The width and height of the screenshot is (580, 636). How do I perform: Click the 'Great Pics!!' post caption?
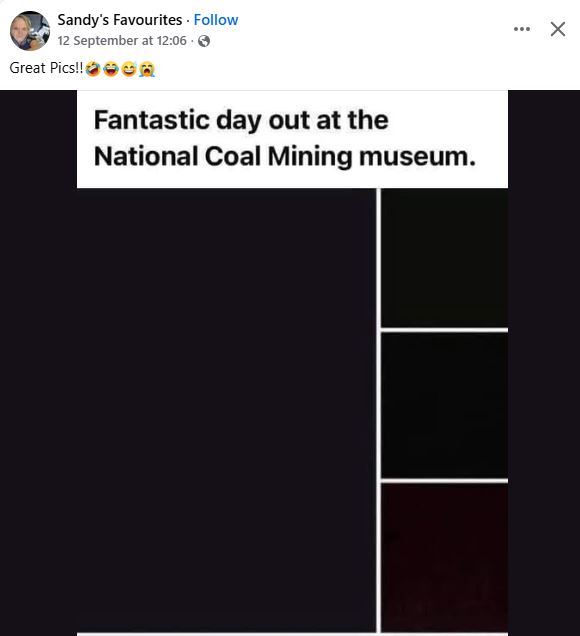click(46, 68)
